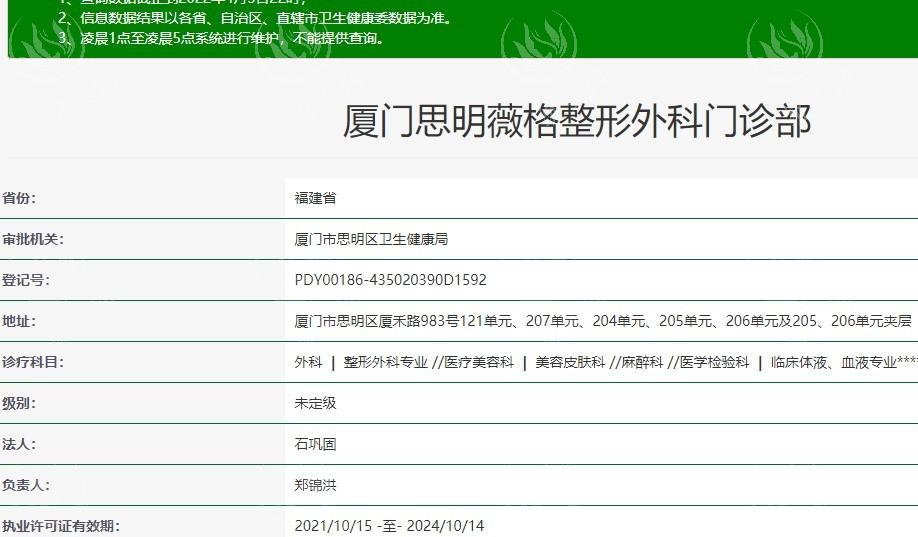This screenshot has width=918, height=537.
Task: Select the name 郑锦洪
Action: (316, 485)
